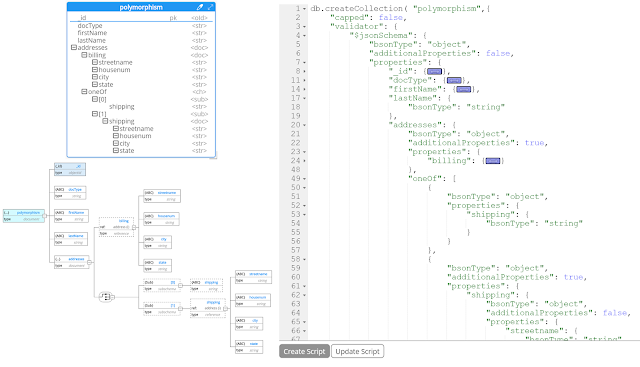Select the shipping string node after [0]
The image size is (640, 367).
click(207, 285)
